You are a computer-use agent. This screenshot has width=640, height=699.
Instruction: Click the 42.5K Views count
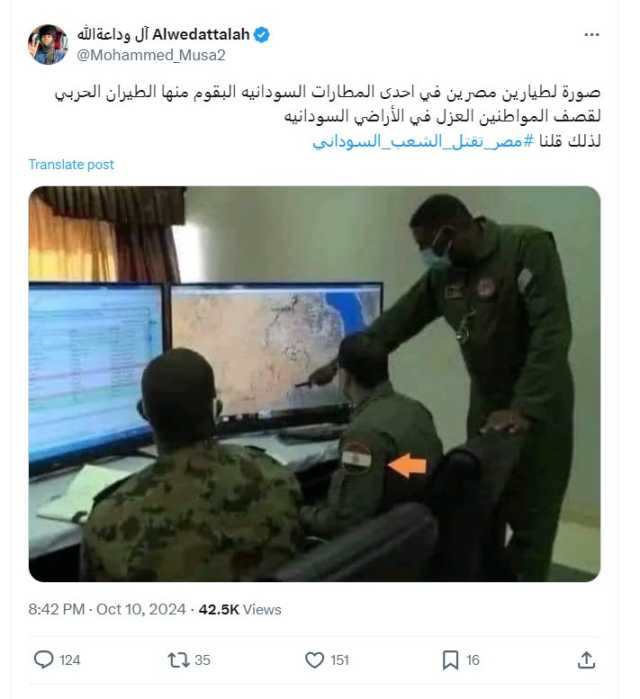coord(240,609)
